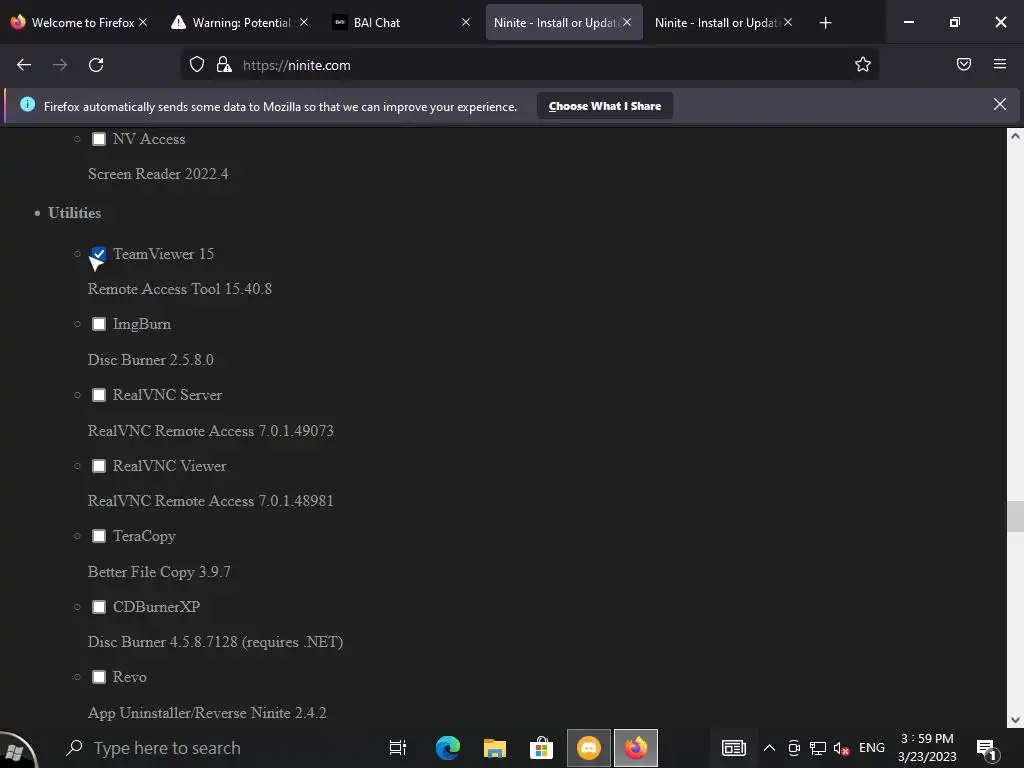Click the scrollbar down arrow
1024x768 pixels.
coord(1015,720)
